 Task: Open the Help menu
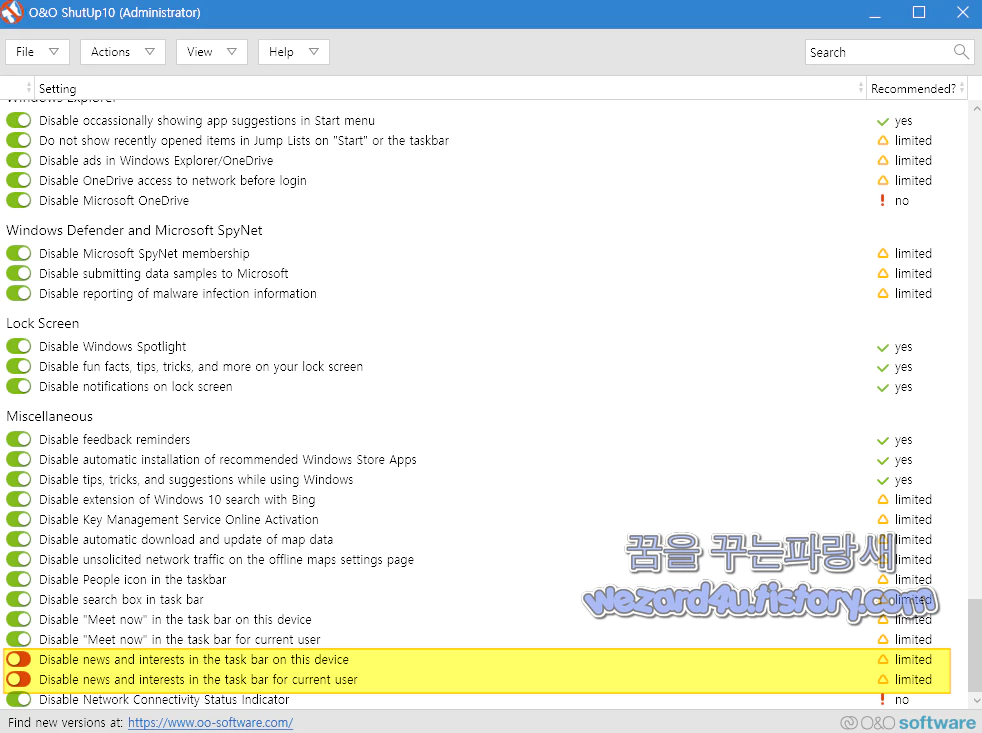pos(294,52)
